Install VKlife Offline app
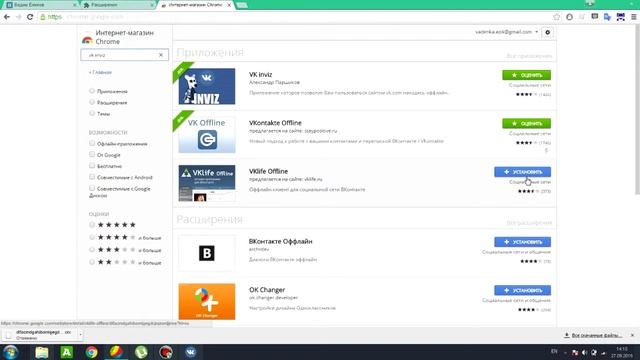The width and height of the screenshot is (640, 360). coord(522,172)
